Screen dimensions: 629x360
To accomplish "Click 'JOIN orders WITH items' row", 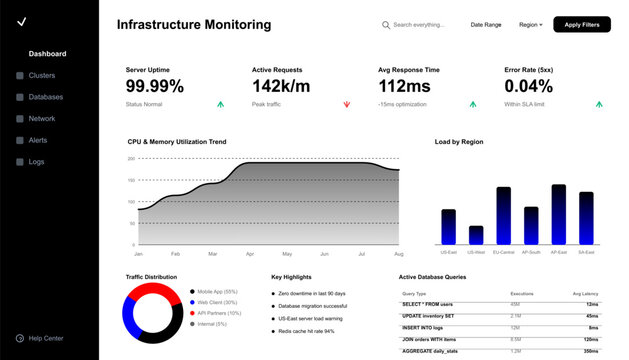I will point(500,340).
